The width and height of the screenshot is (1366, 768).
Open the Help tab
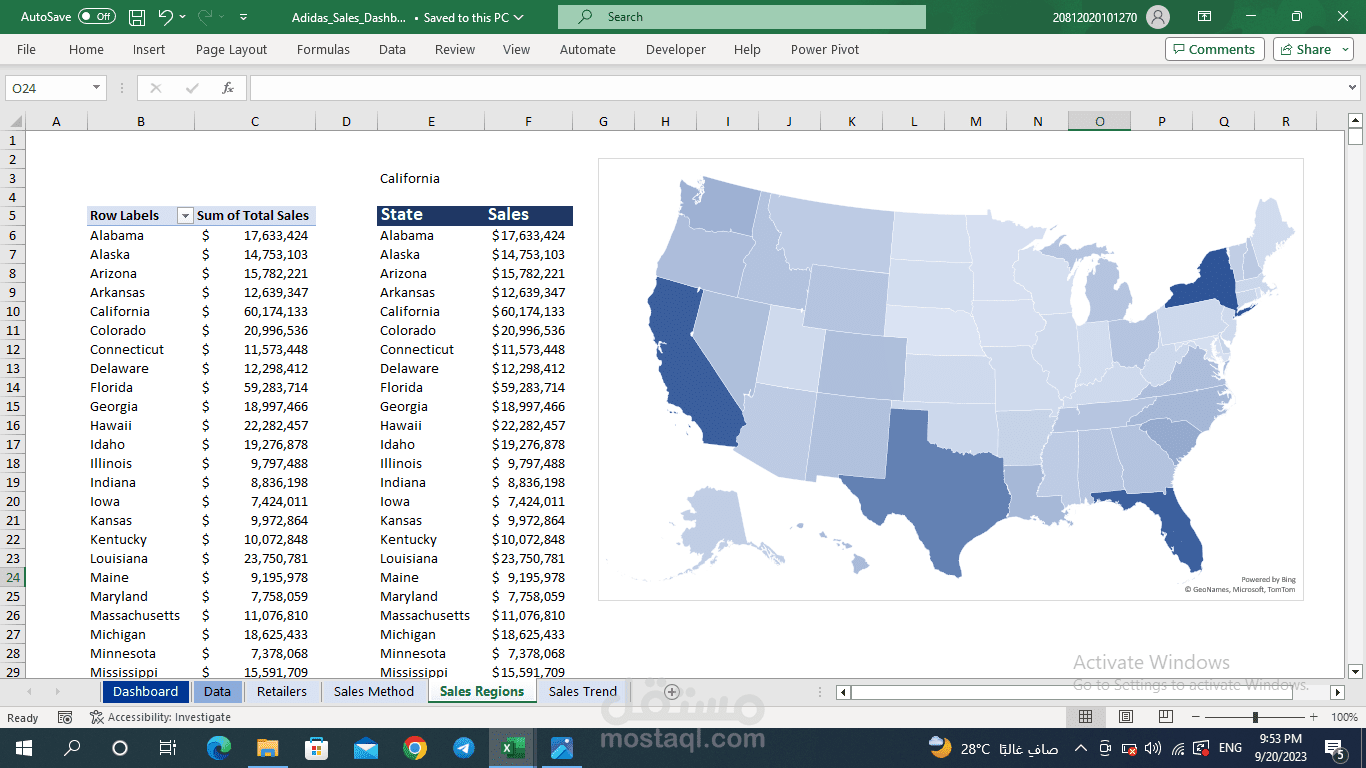click(747, 49)
